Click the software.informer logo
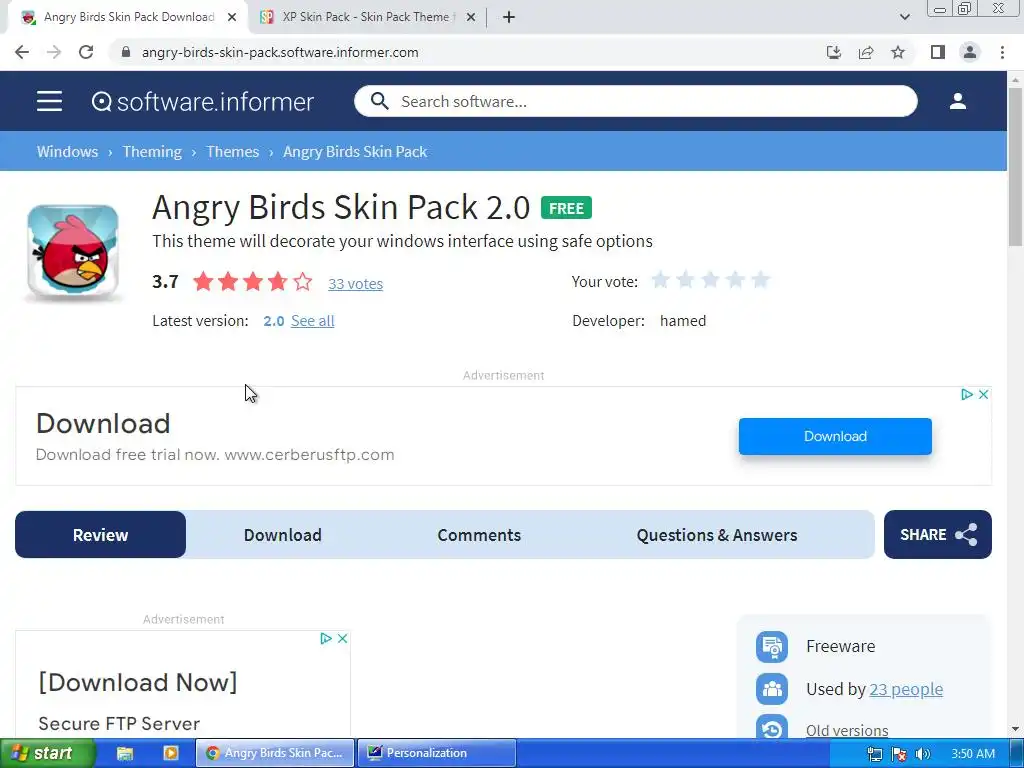This screenshot has height=768, width=1024. tap(202, 101)
